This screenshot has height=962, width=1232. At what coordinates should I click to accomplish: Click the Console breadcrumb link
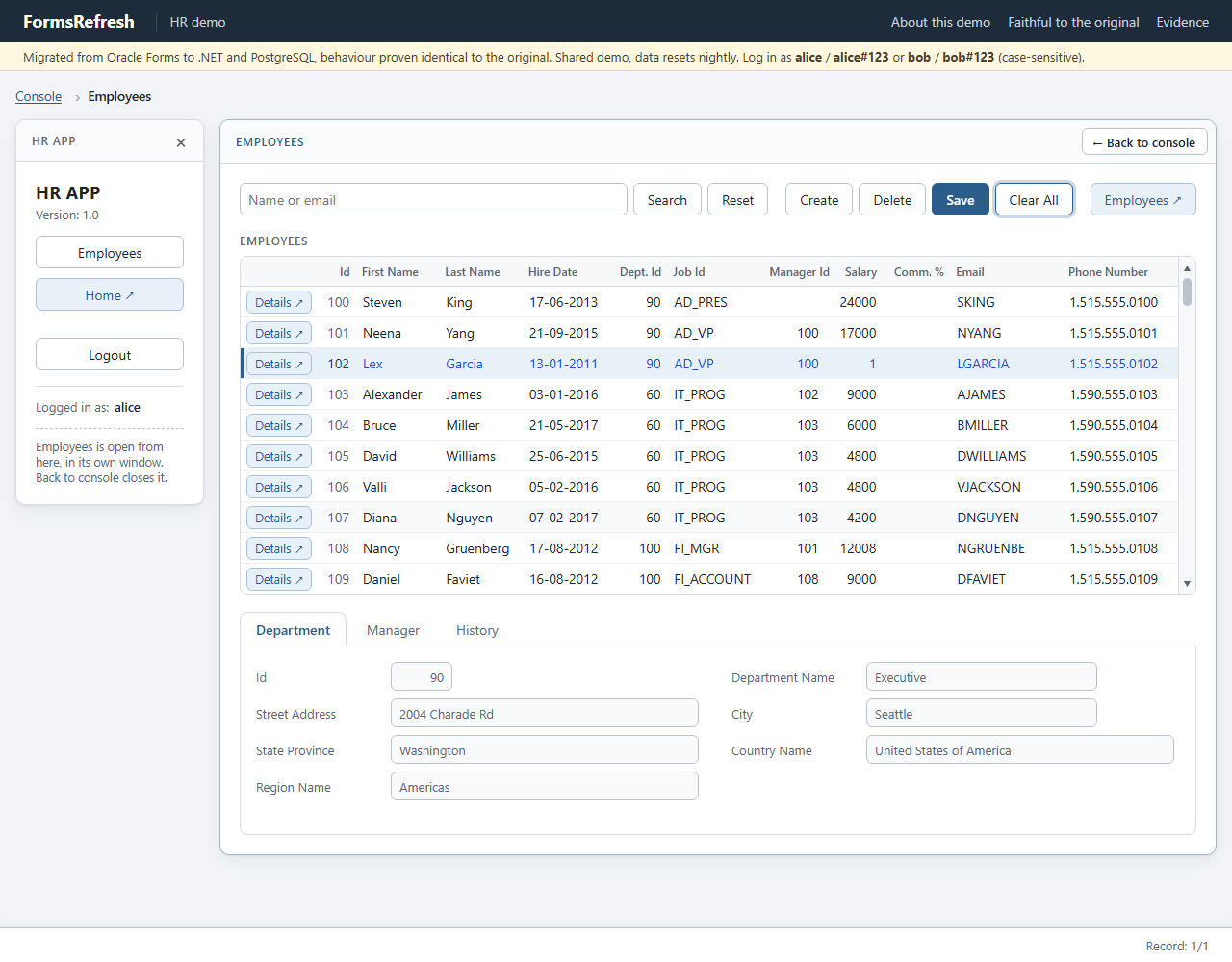38,96
